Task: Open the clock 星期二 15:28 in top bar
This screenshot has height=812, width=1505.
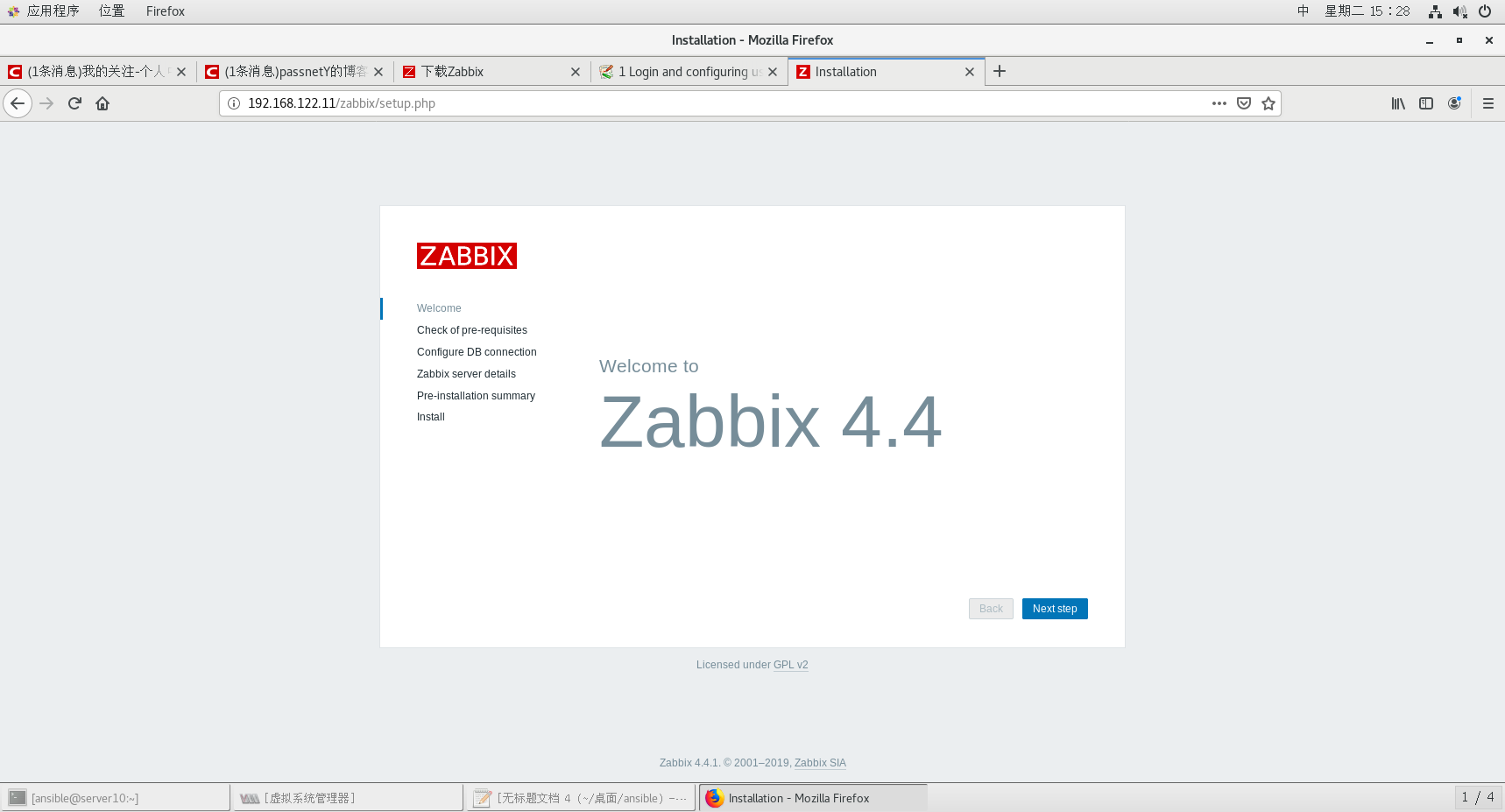Action: pos(1367,11)
